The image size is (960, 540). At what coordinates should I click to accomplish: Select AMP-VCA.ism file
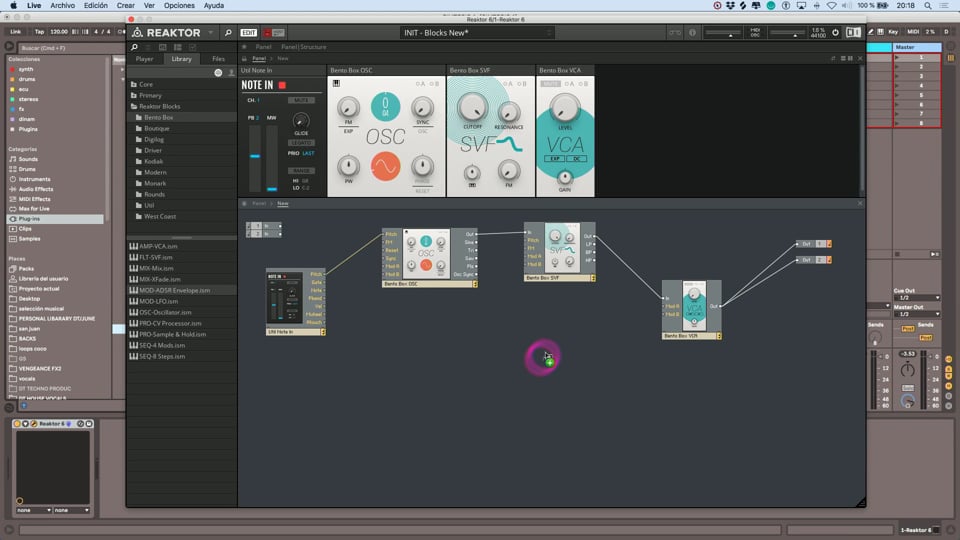[158, 246]
